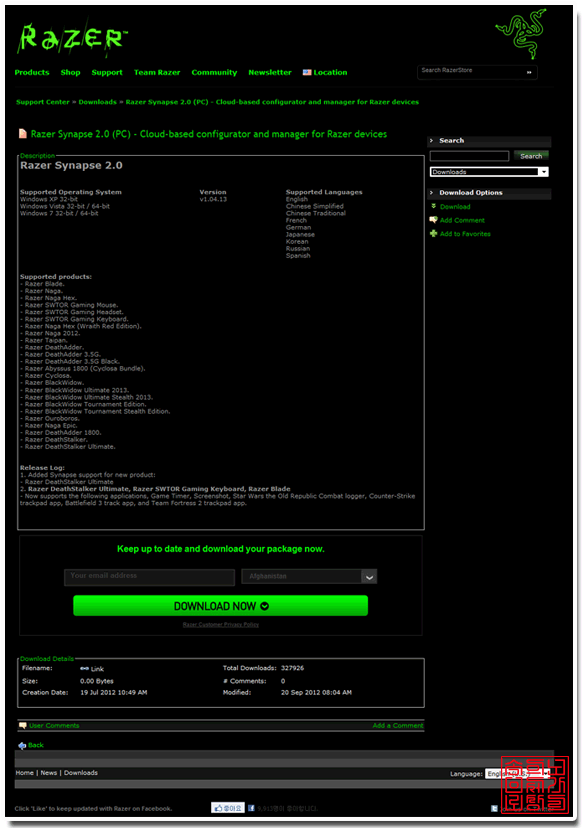Image resolution: width=582 pixels, height=828 pixels.
Task: Open the Team Razer menu
Action: [x=157, y=72]
